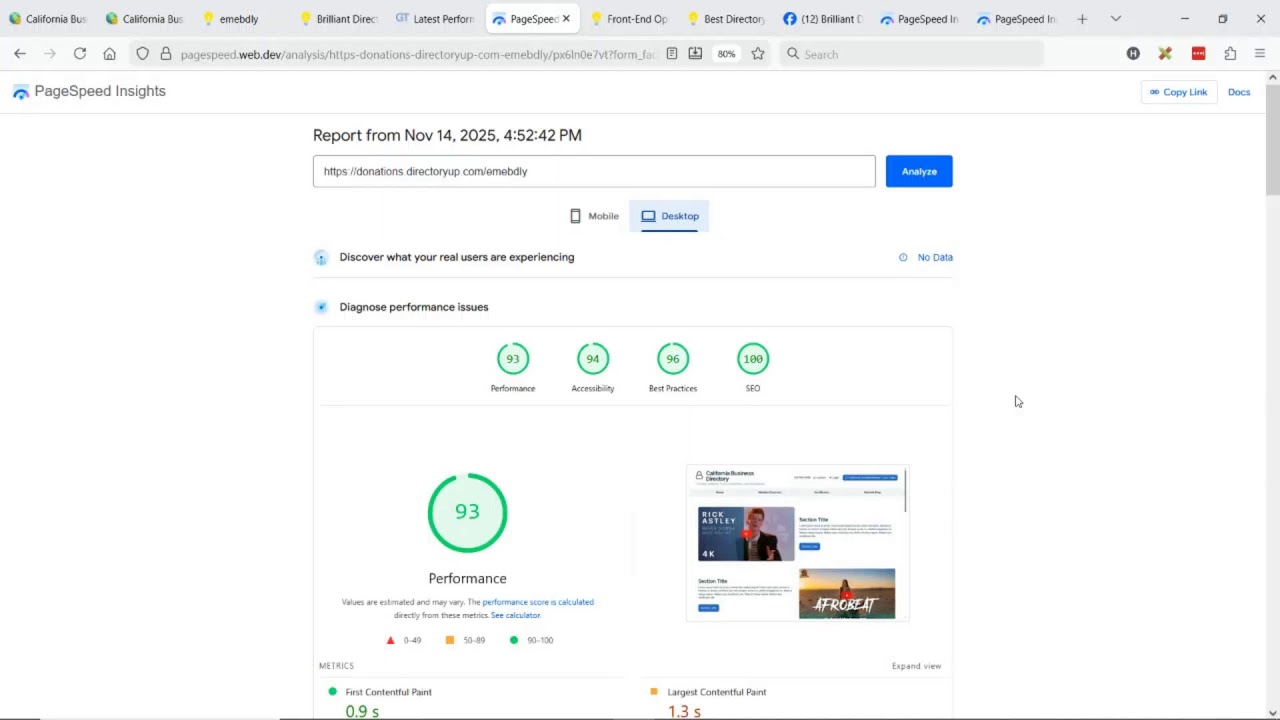Open the extensions puzzle-piece menu

coord(1230,54)
